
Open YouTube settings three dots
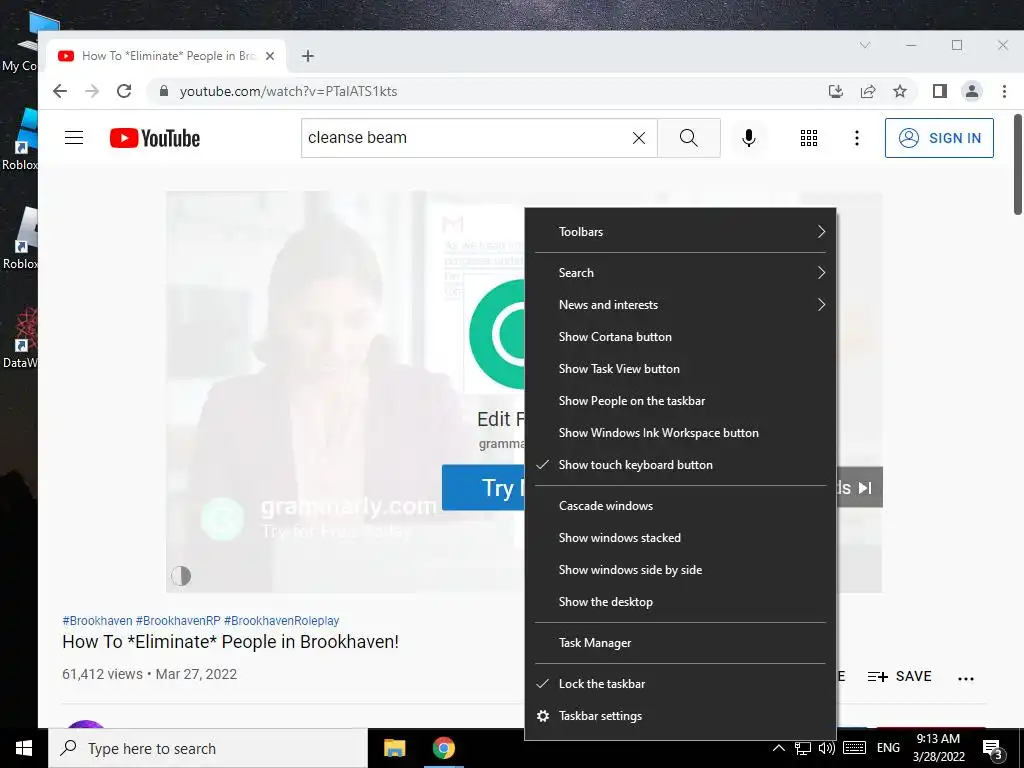pos(857,138)
